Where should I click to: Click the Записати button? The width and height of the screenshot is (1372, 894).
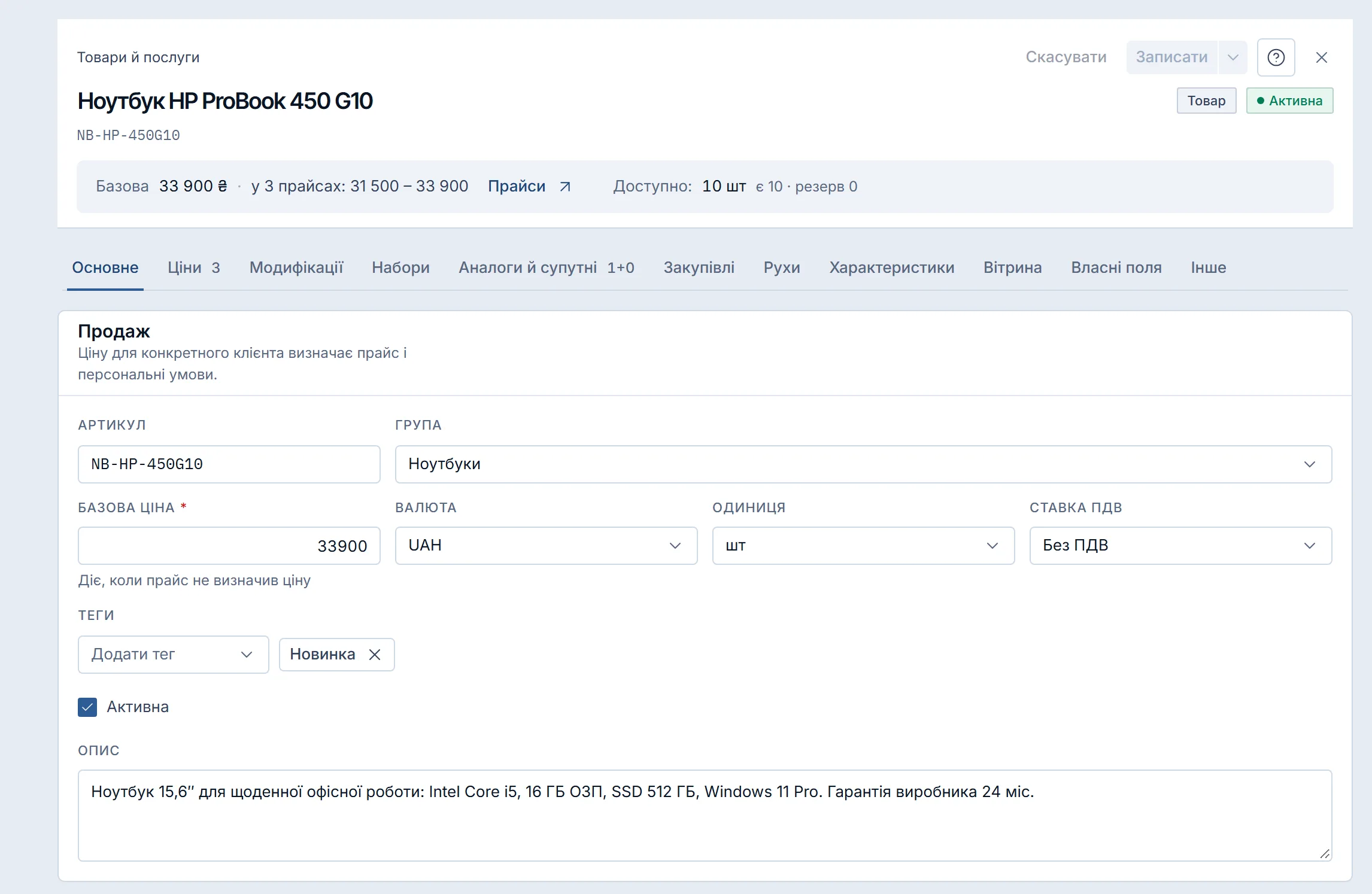1172,57
